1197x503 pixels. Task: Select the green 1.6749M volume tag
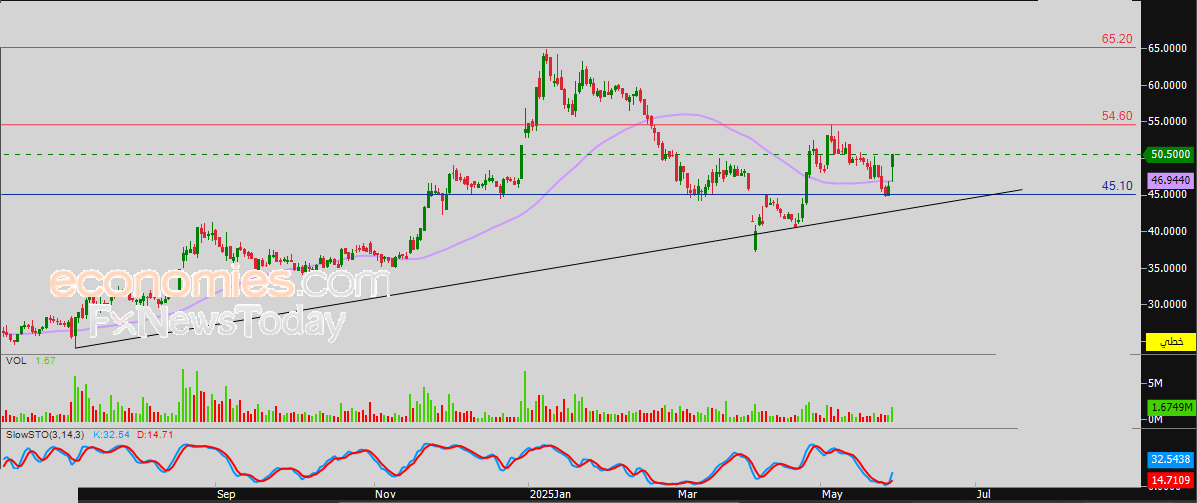pos(1170,408)
